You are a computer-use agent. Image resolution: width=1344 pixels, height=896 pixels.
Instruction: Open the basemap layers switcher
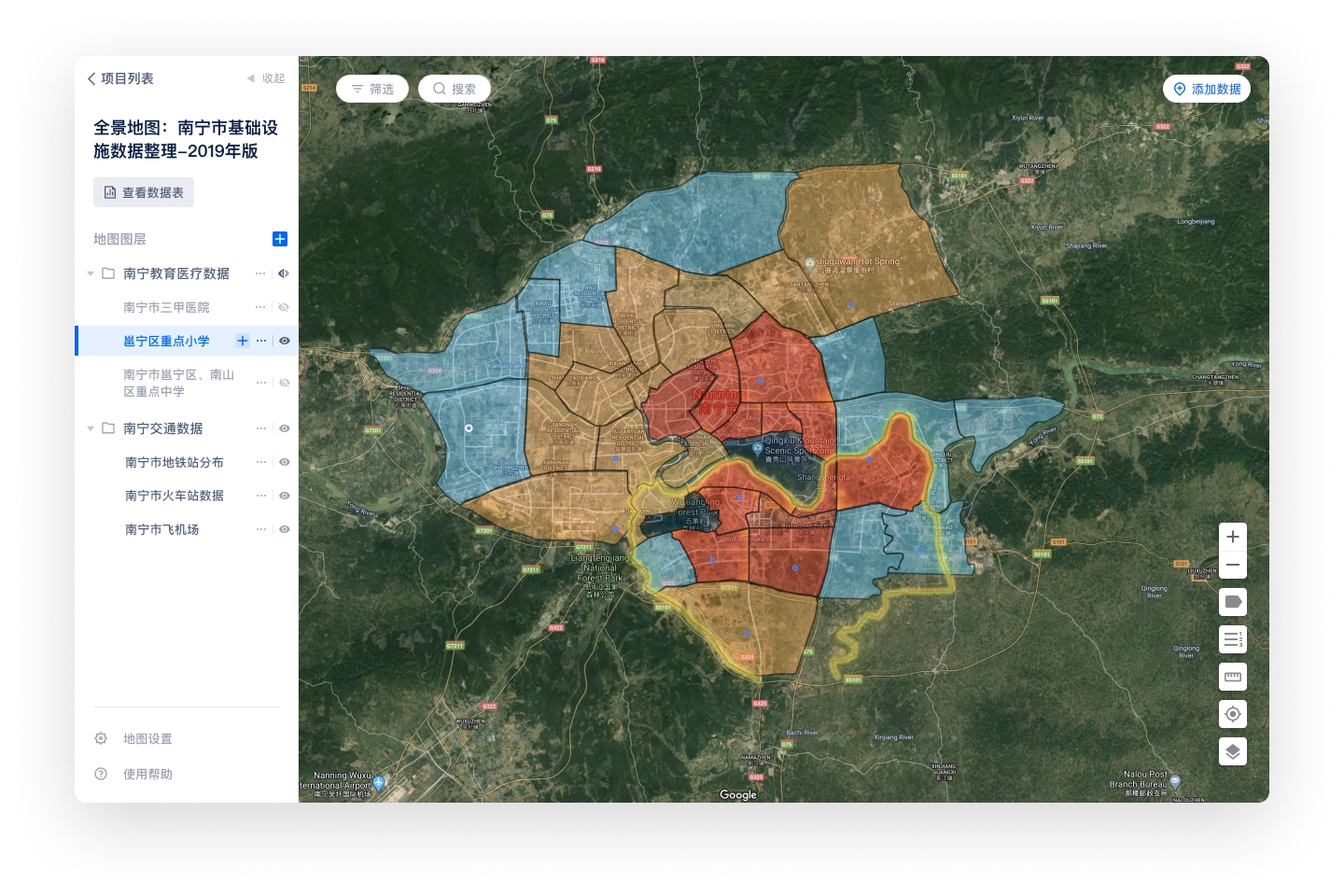[x=1233, y=751]
